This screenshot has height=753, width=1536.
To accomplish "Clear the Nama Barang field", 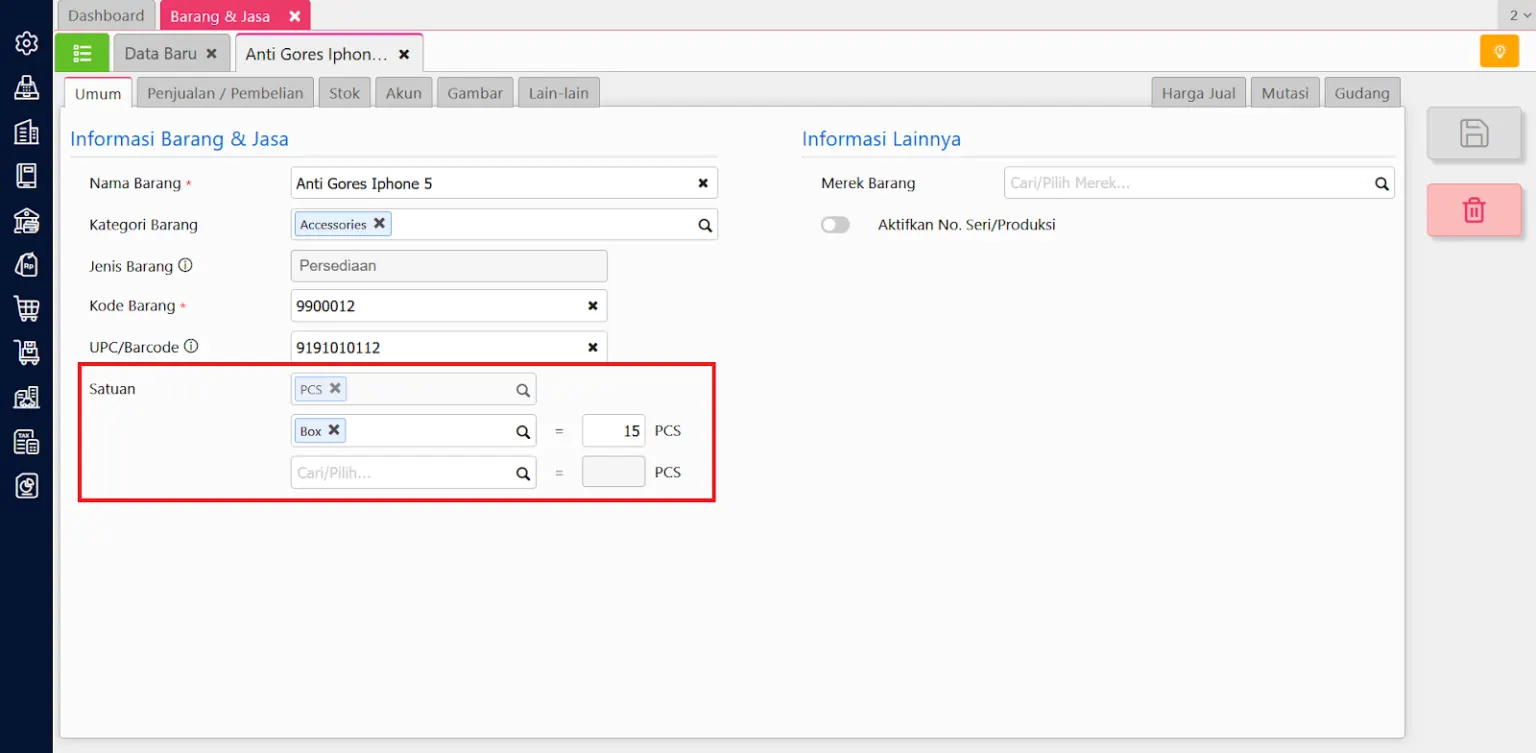I will [703, 183].
